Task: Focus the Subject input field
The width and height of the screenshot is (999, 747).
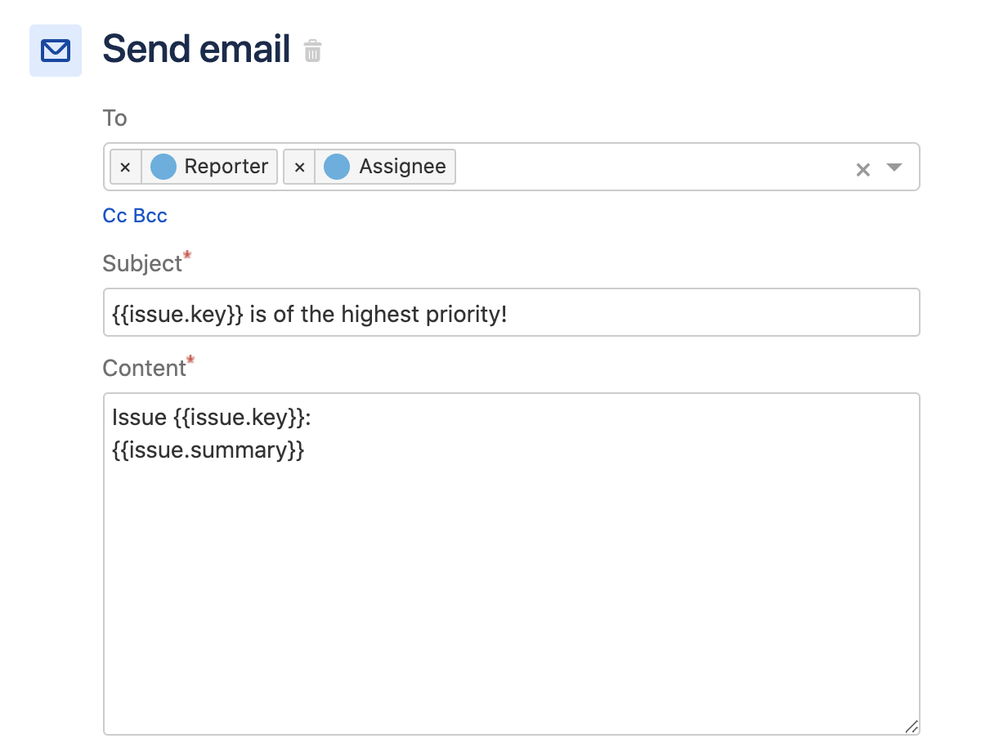Action: tap(511, 312)
